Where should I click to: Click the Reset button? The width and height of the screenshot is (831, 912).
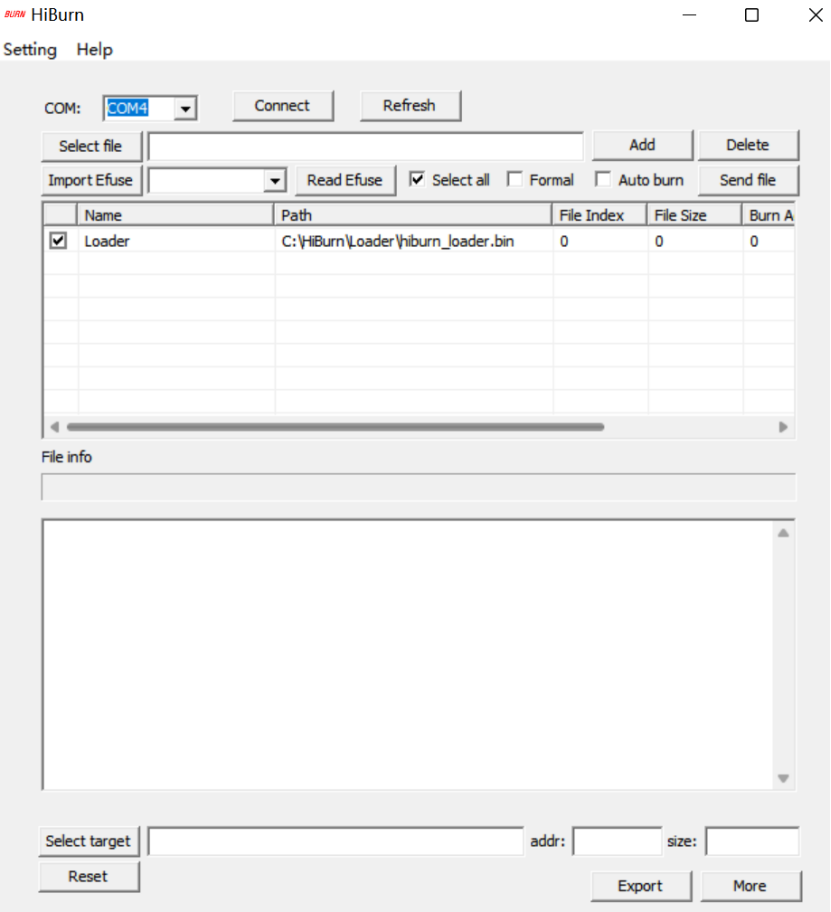[x=90, y=877]
